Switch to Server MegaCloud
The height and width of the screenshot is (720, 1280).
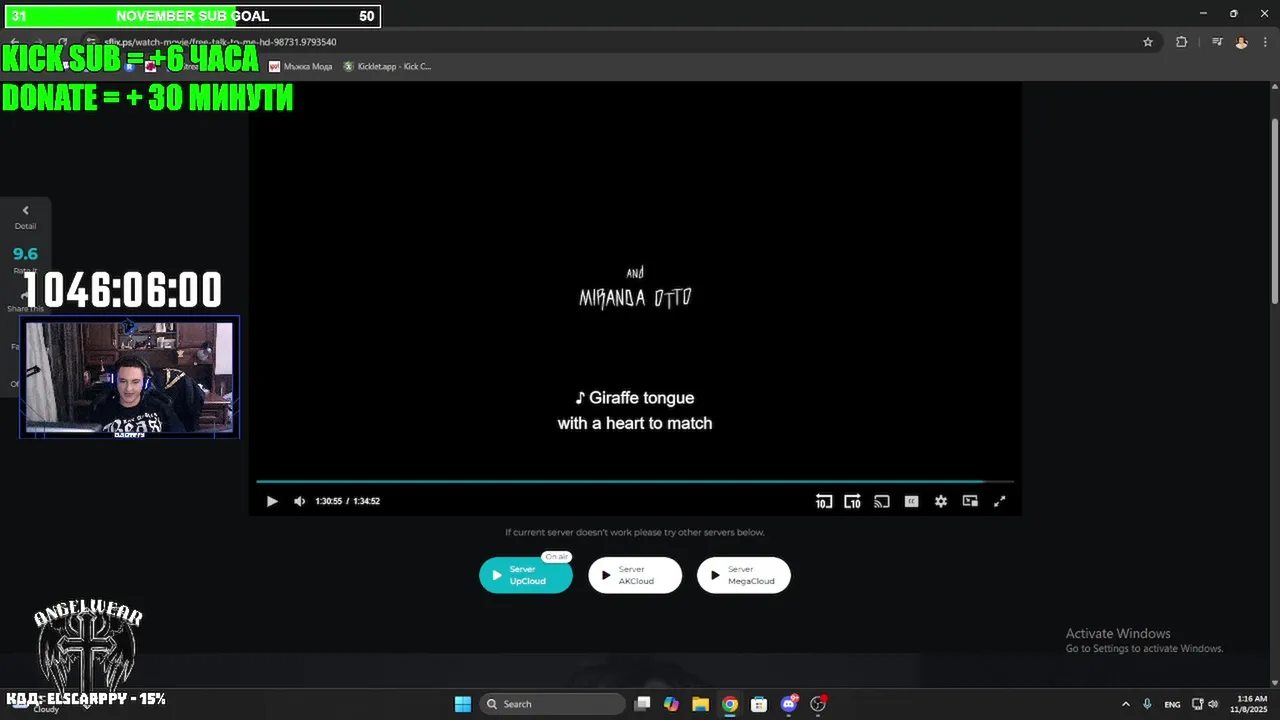[744, 575]
